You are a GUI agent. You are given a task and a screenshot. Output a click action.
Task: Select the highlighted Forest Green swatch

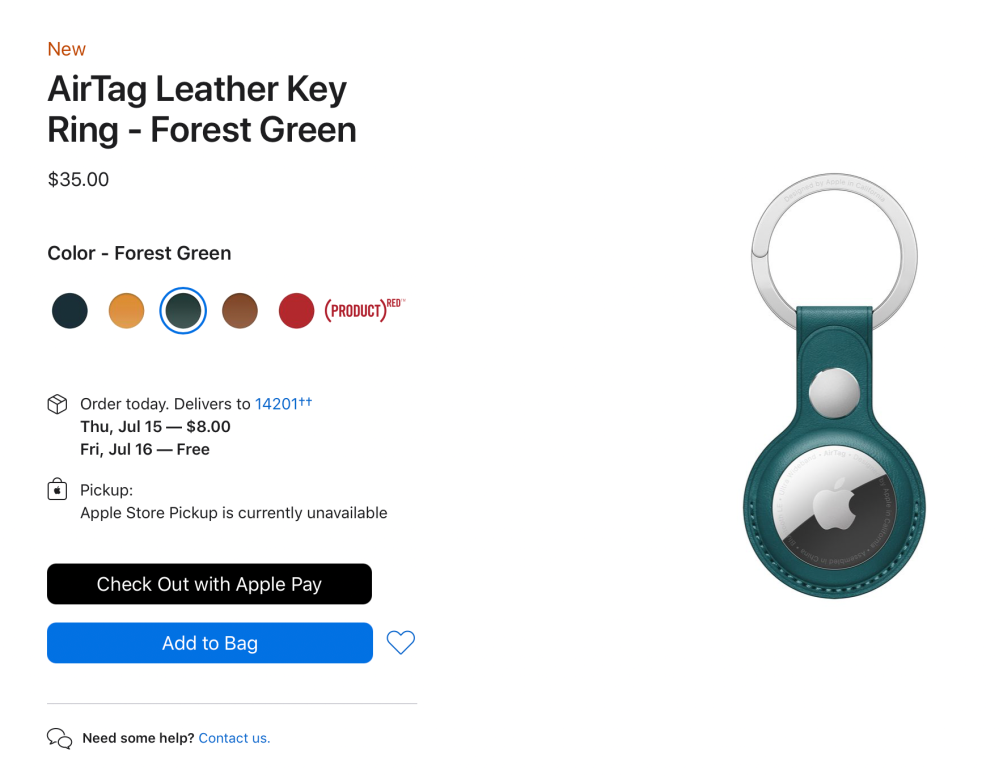point(183,310)
